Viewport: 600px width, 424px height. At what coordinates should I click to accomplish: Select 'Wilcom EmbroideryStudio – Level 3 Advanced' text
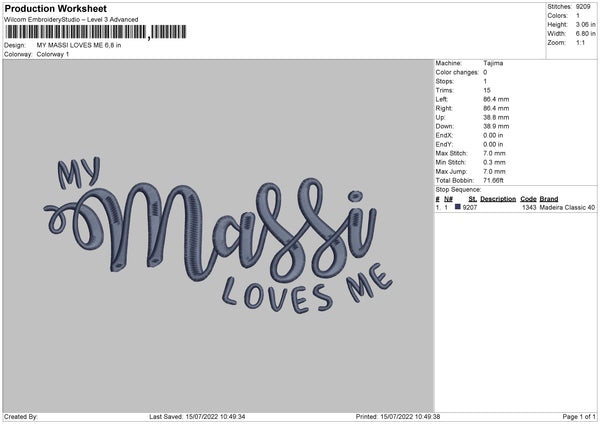[x=71, y=20]
